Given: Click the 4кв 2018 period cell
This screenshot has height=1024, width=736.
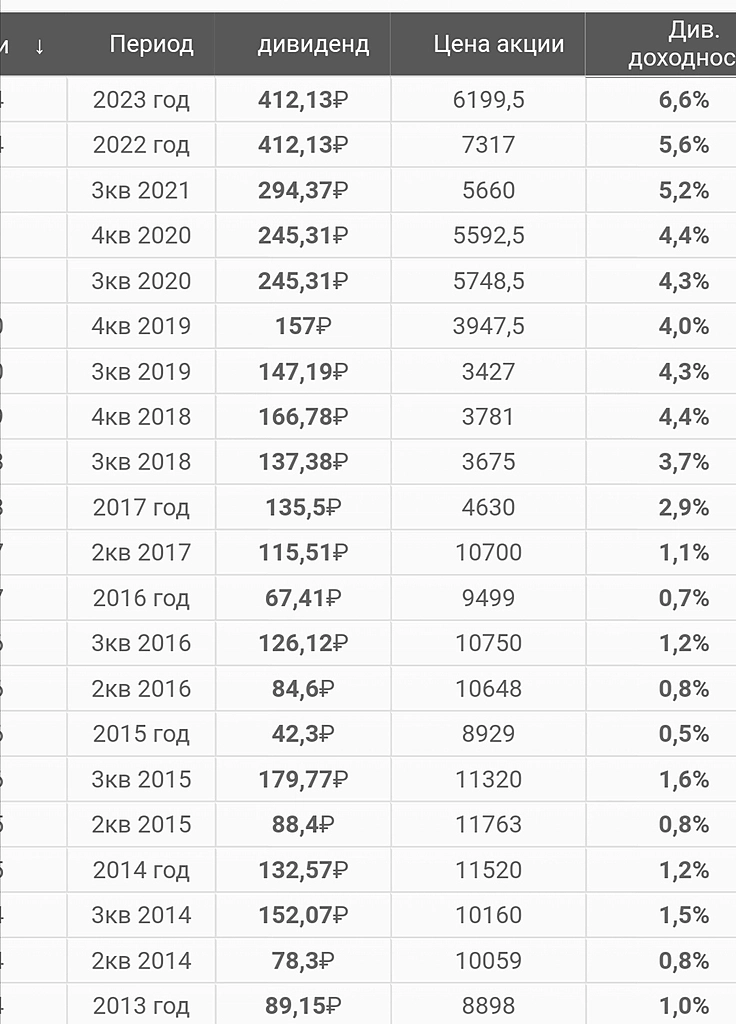Looking at the screenshot, I should [141, 417].
